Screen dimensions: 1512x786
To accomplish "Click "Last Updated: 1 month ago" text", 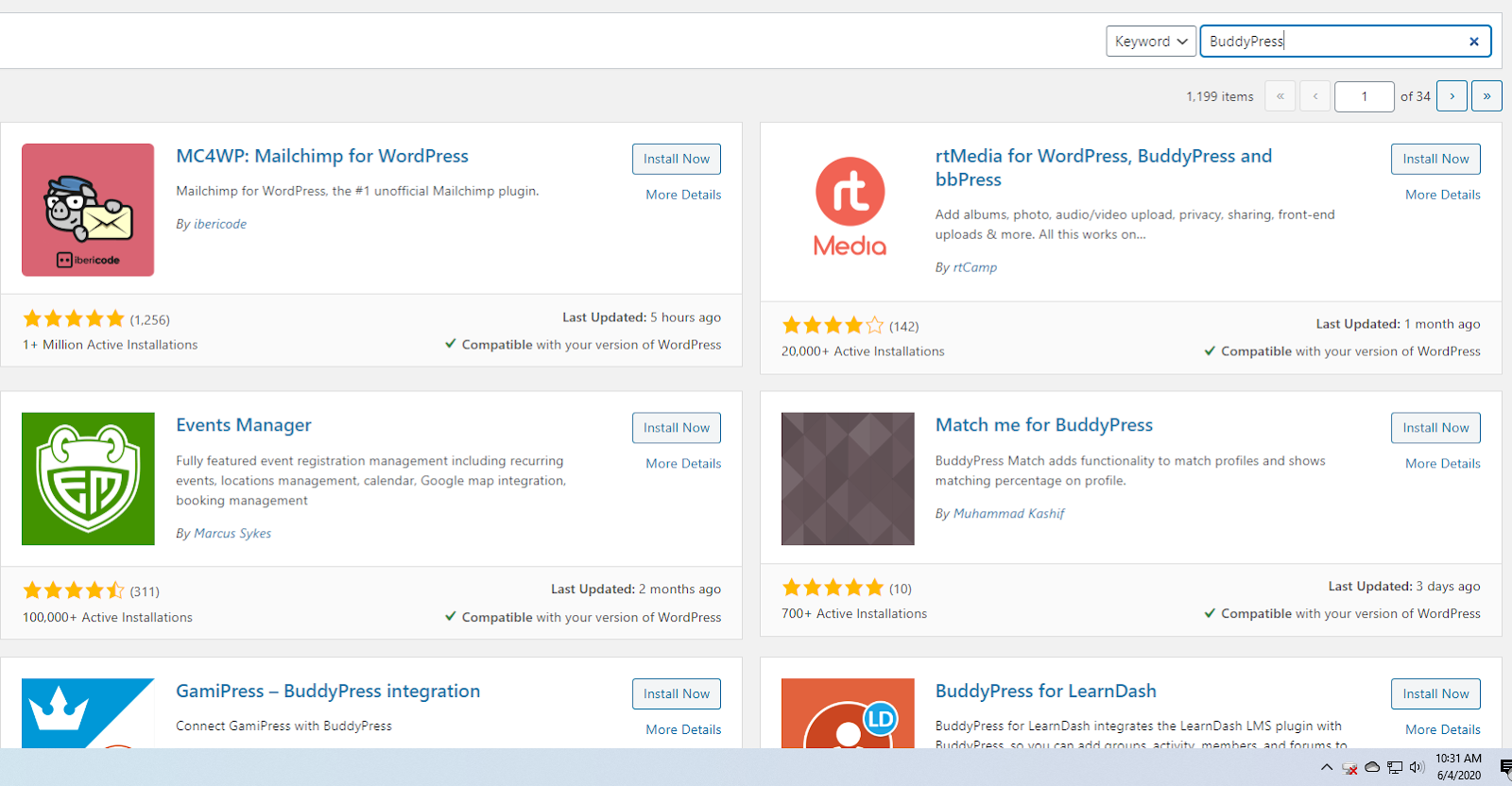I will tap(1399, 324).
